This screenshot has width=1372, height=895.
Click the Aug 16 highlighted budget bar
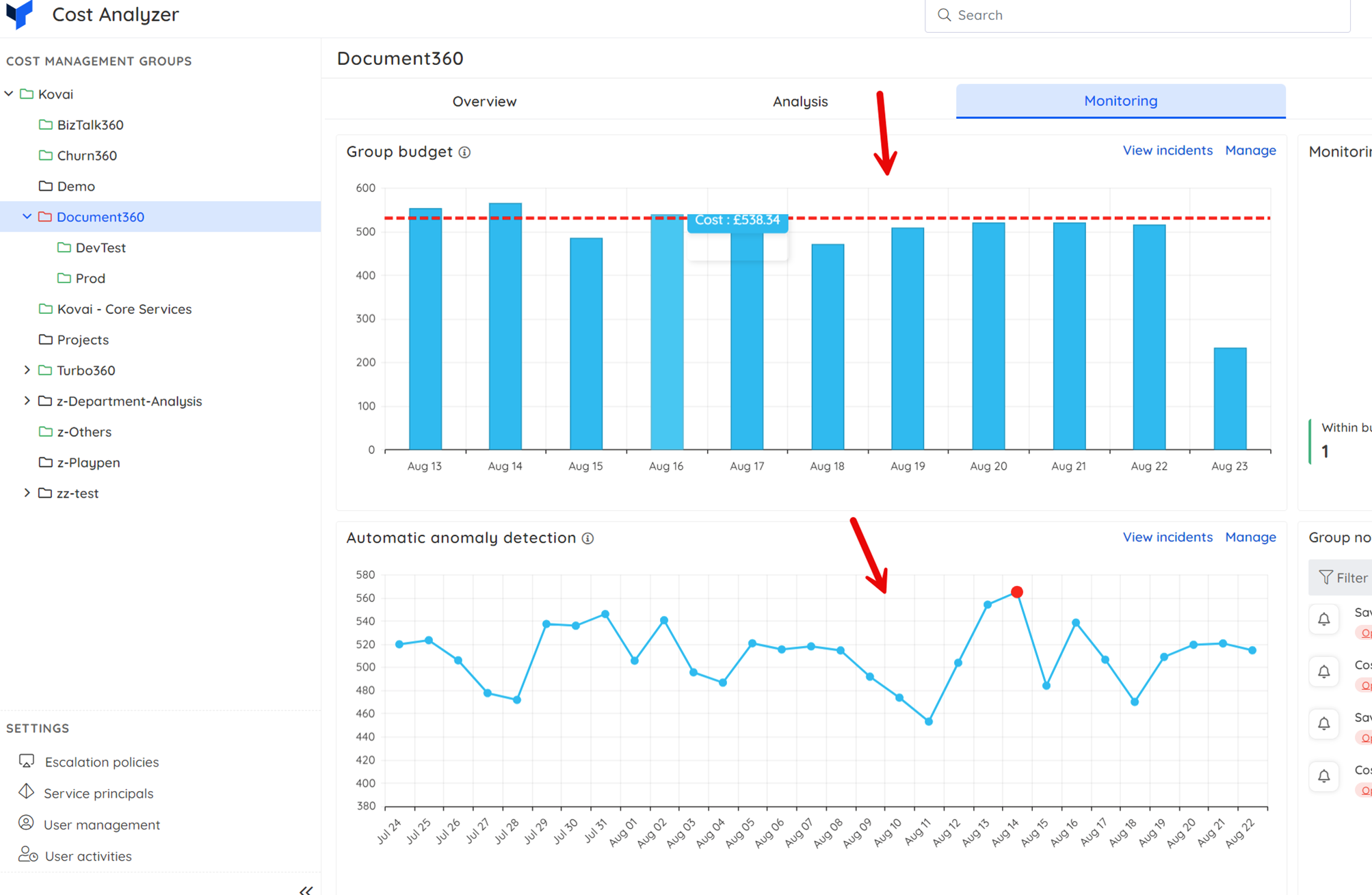tap(667, 332)
